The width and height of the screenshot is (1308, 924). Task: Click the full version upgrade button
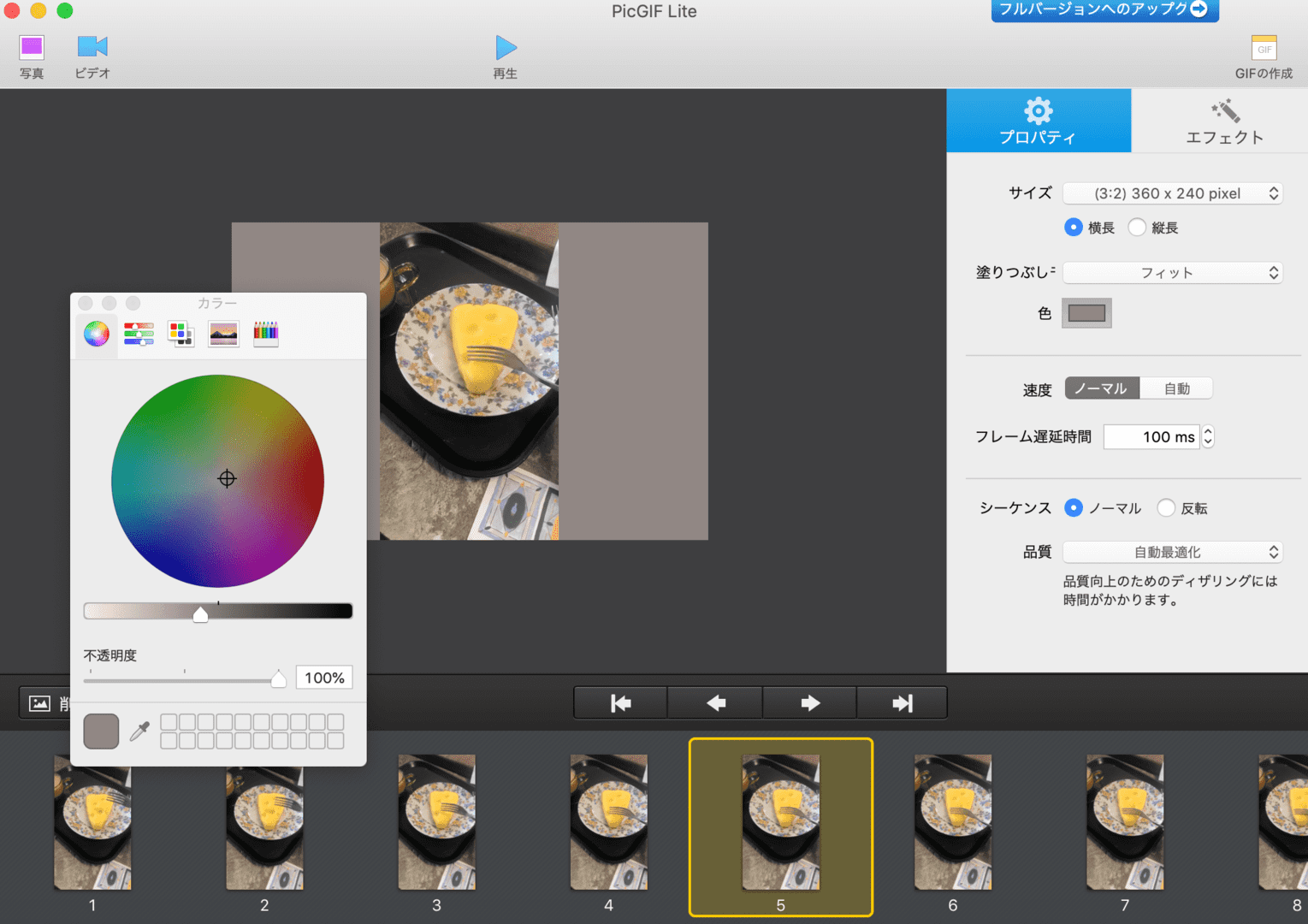[1104, 9]
